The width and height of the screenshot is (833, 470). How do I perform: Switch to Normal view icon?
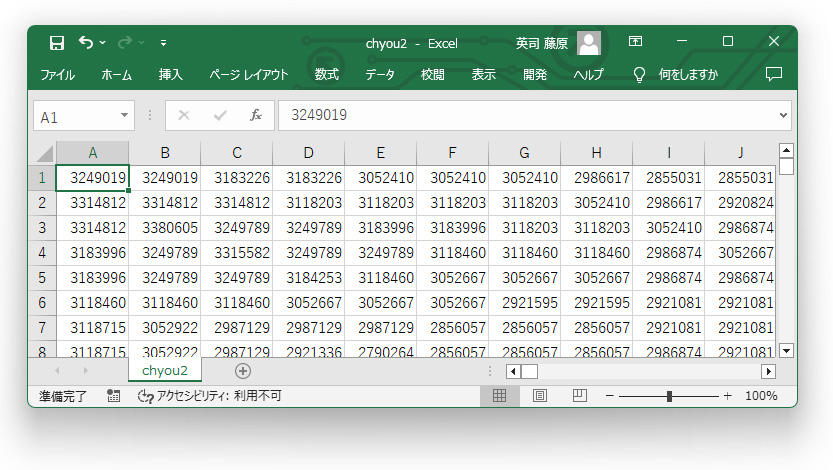(499, 396)
